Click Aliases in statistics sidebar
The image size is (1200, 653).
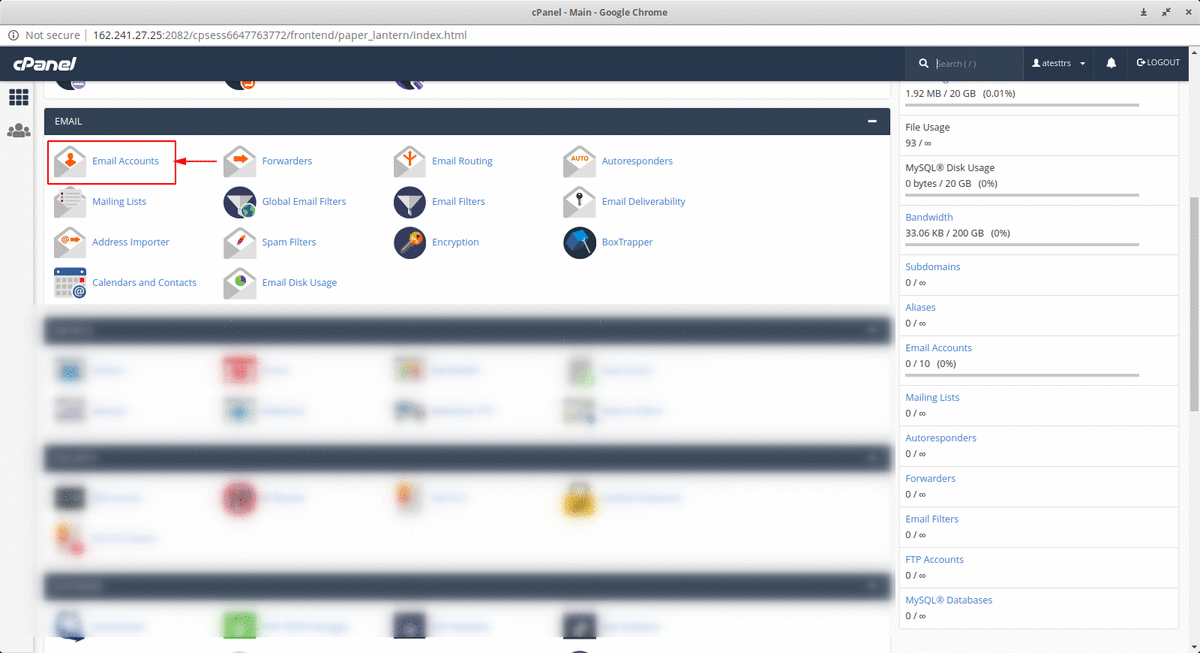click(920, 307)
